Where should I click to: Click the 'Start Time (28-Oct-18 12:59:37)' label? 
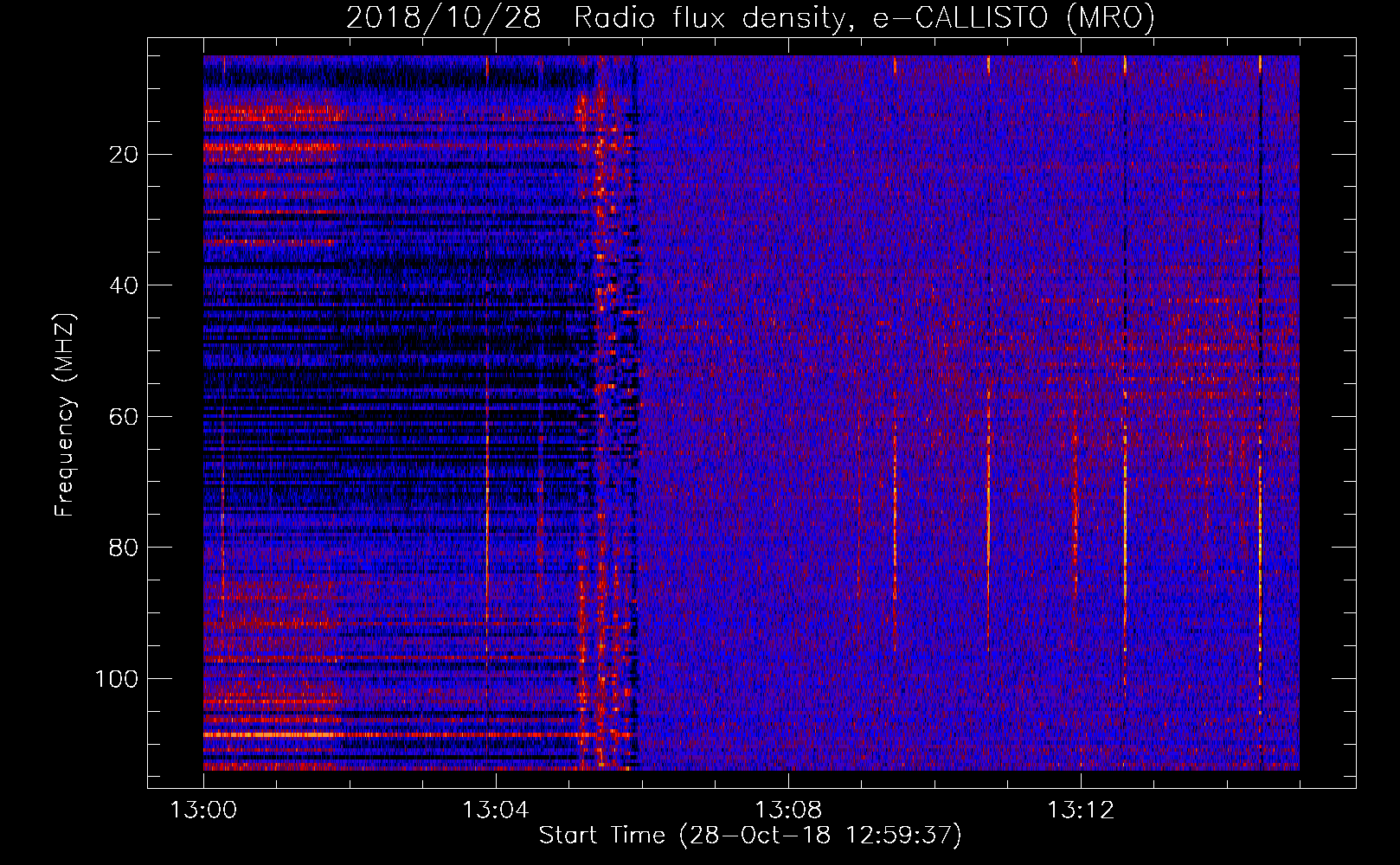(x=750, y=836)
